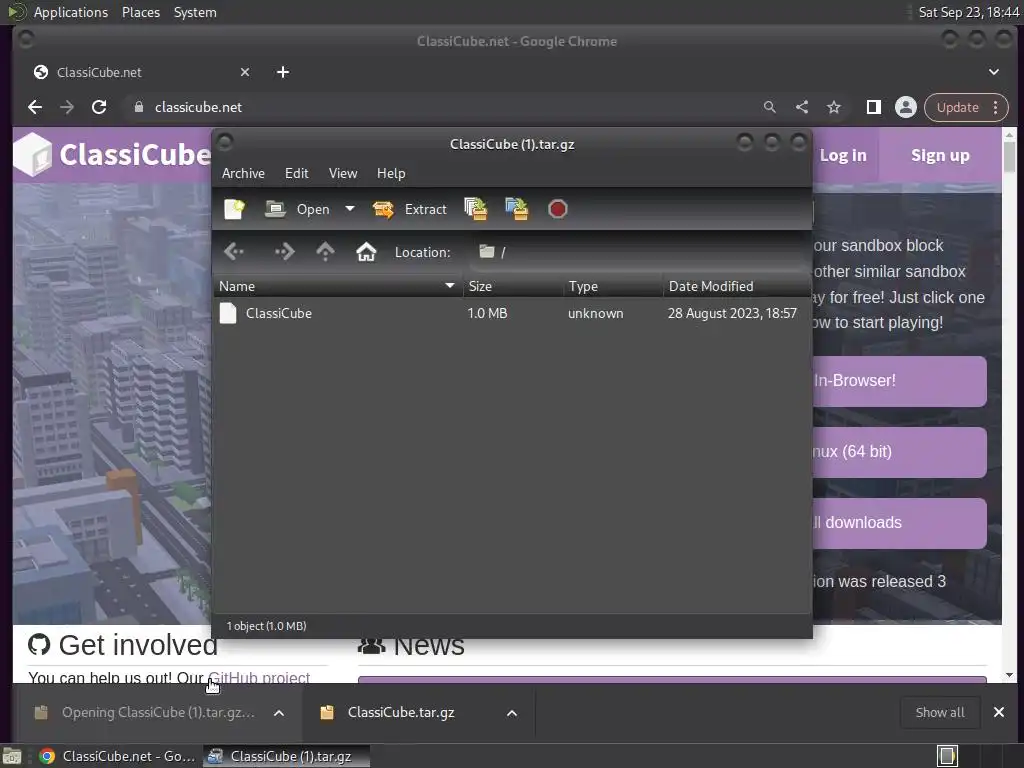Click Chrome's forward arrow
Viewport: 1024px width, 768px height.
(67, 107)
